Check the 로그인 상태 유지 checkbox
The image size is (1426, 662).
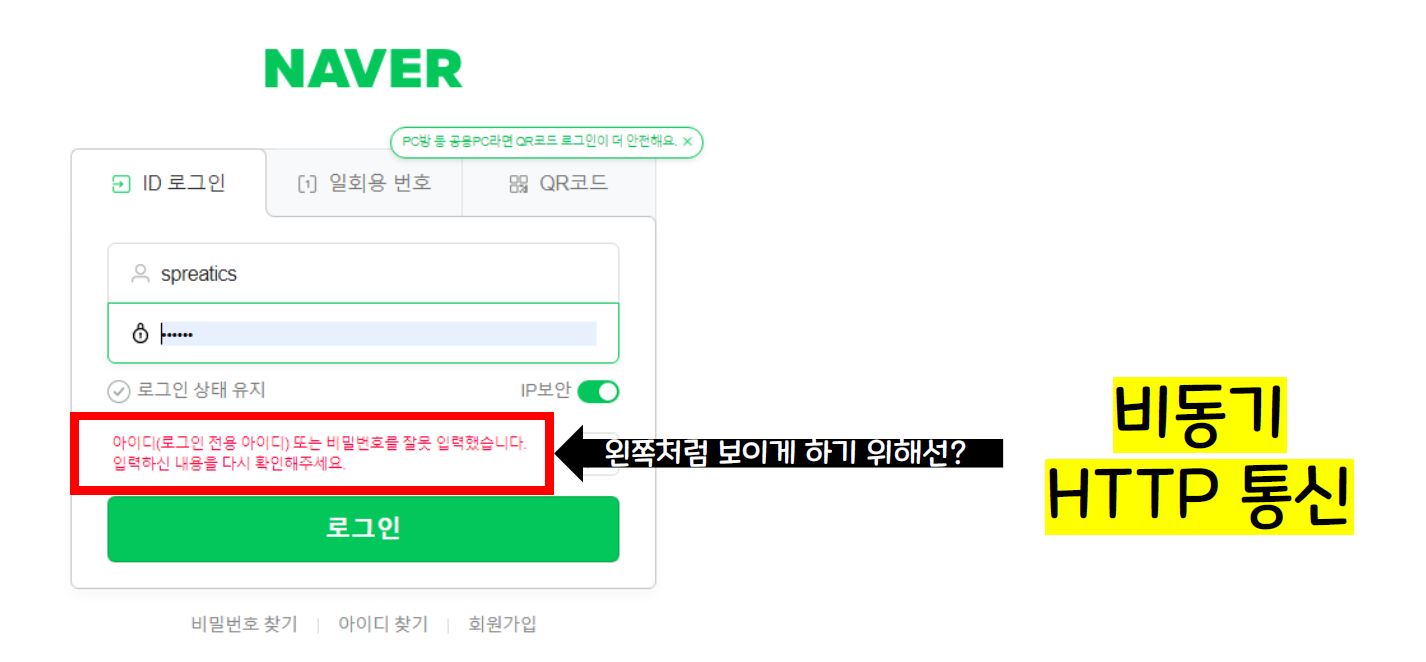point(119,391)
